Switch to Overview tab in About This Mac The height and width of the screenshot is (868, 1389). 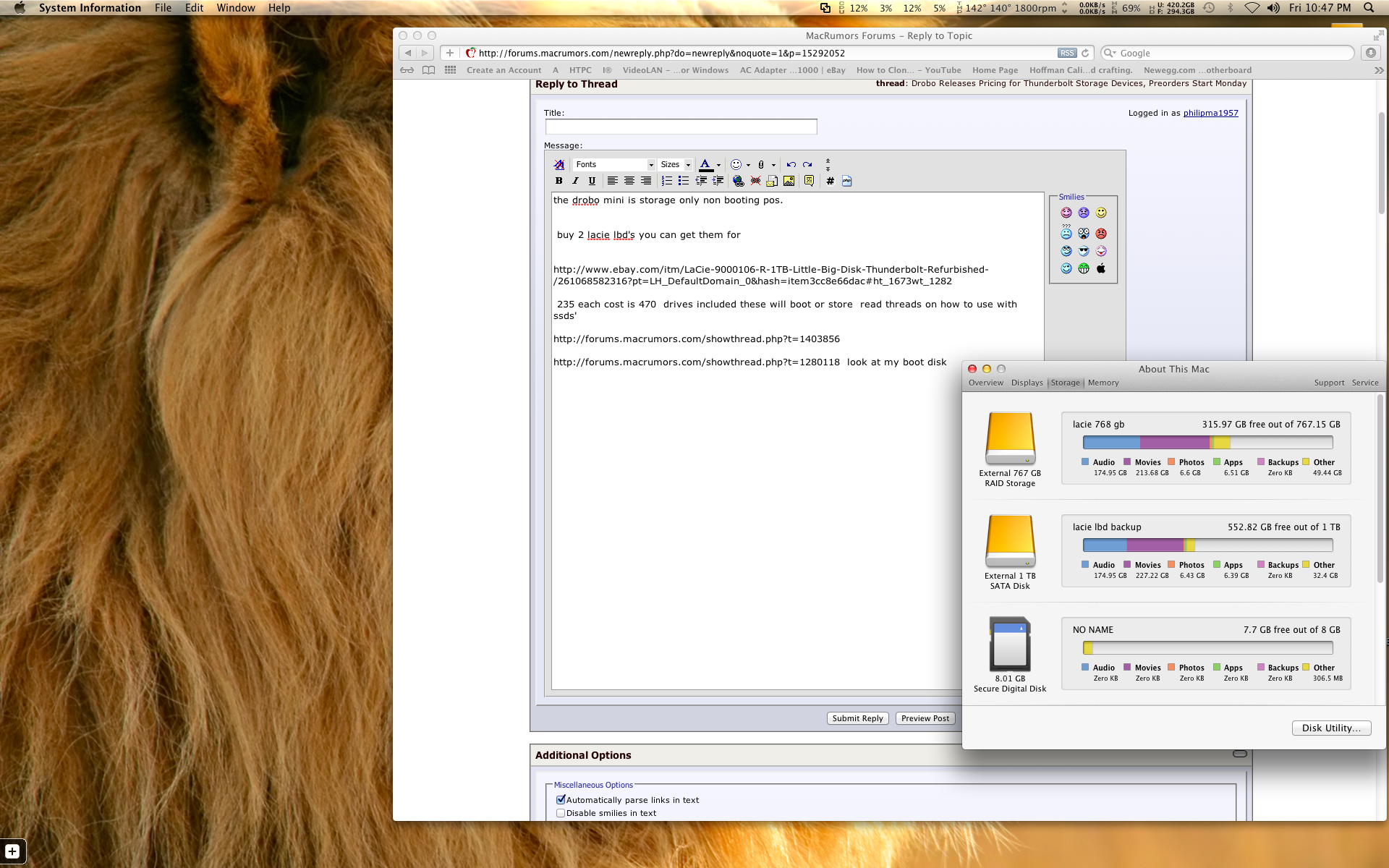pyautogui.click(x=986, y=383)
